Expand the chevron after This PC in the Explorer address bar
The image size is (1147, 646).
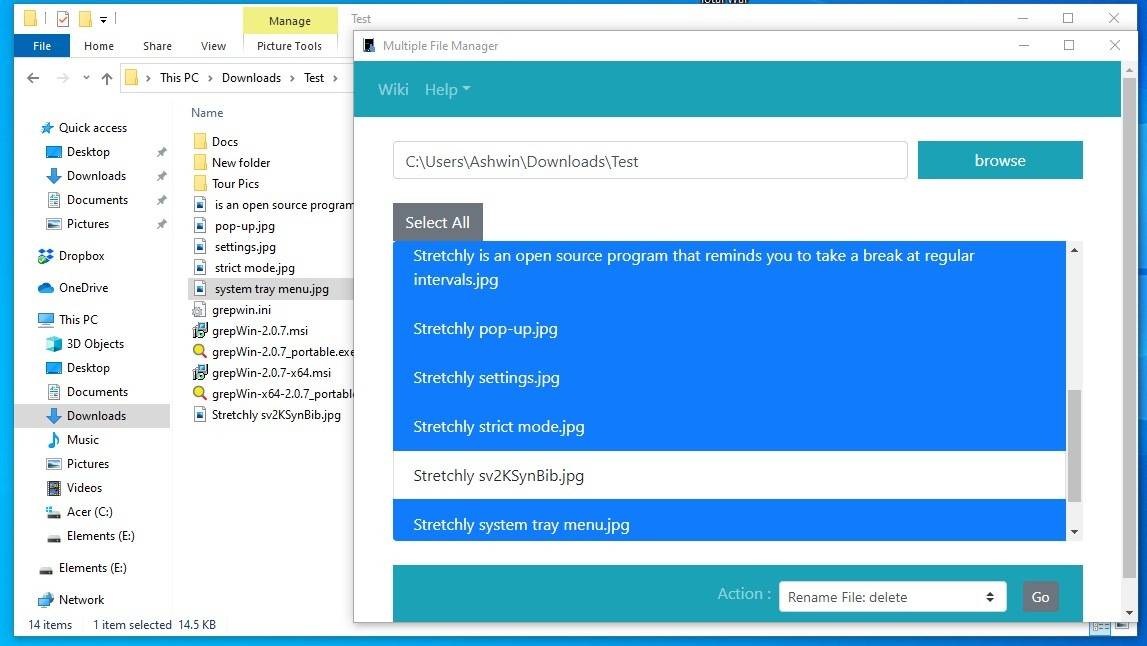click(x=210, y=78)
